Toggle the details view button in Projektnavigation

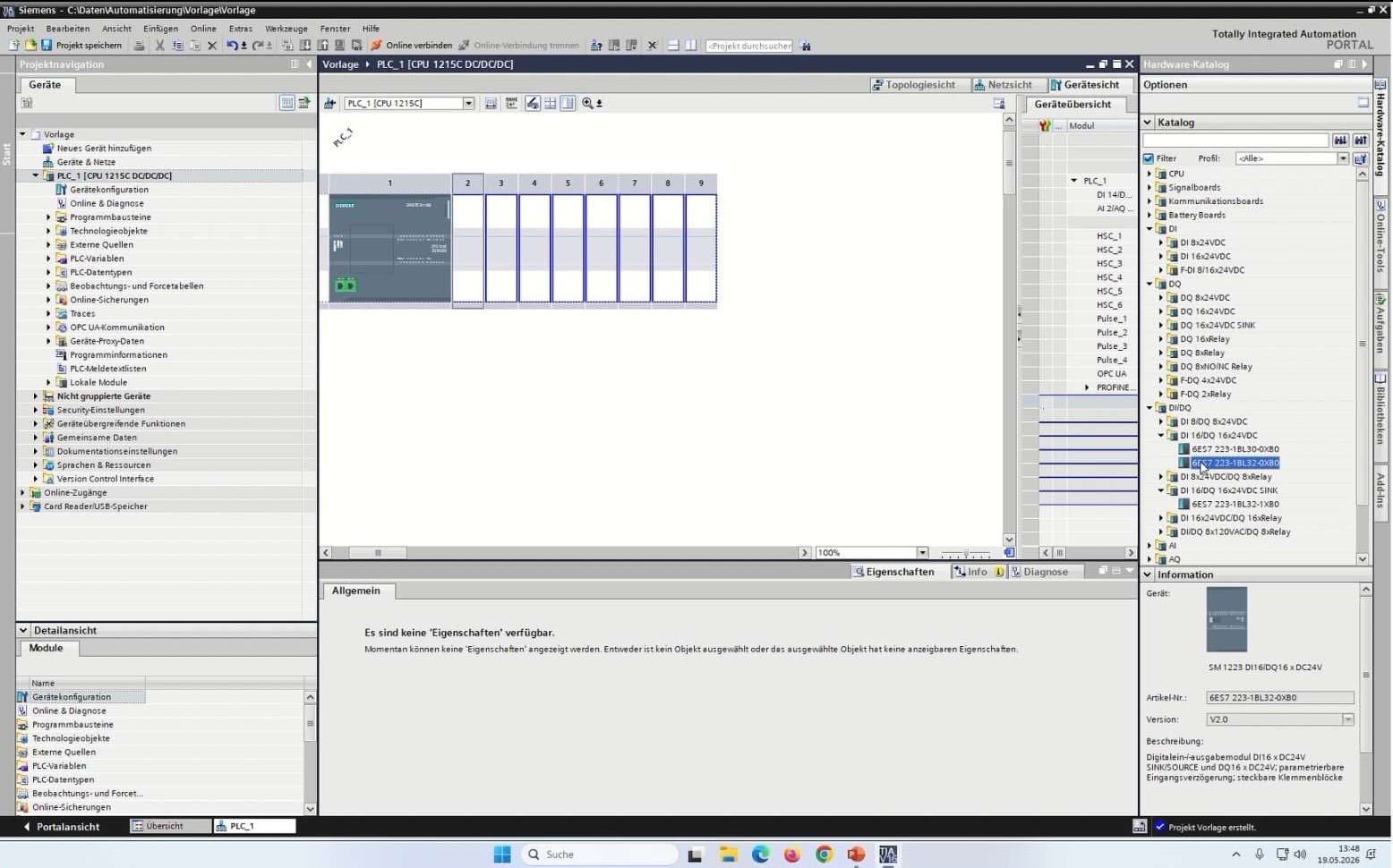(286, 103)
